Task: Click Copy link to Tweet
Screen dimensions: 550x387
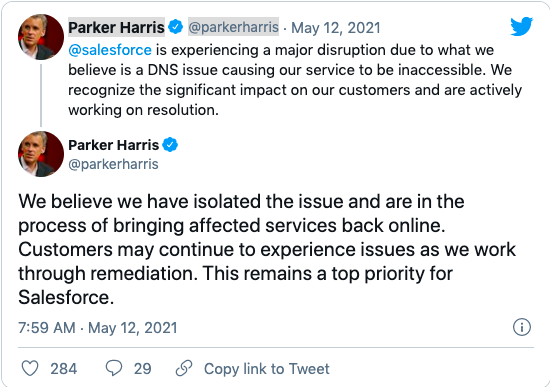Action: (267, 369)
